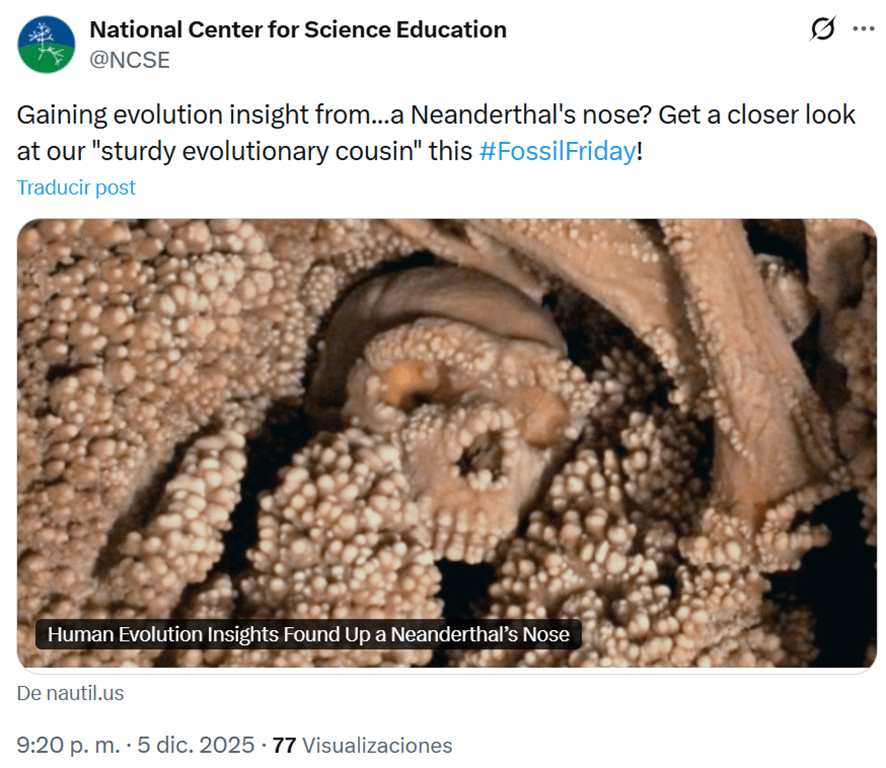Click the Human Evolution Insights headline caption
886x768 pixels.
click(308, 634)
